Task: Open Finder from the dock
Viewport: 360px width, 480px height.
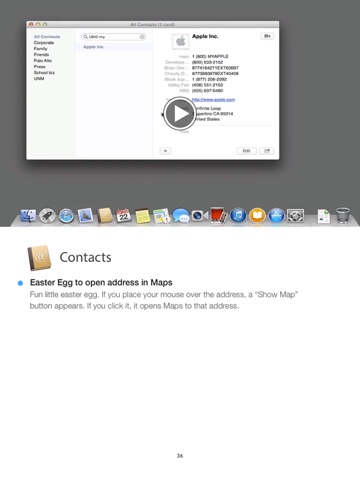Action: 28,216
